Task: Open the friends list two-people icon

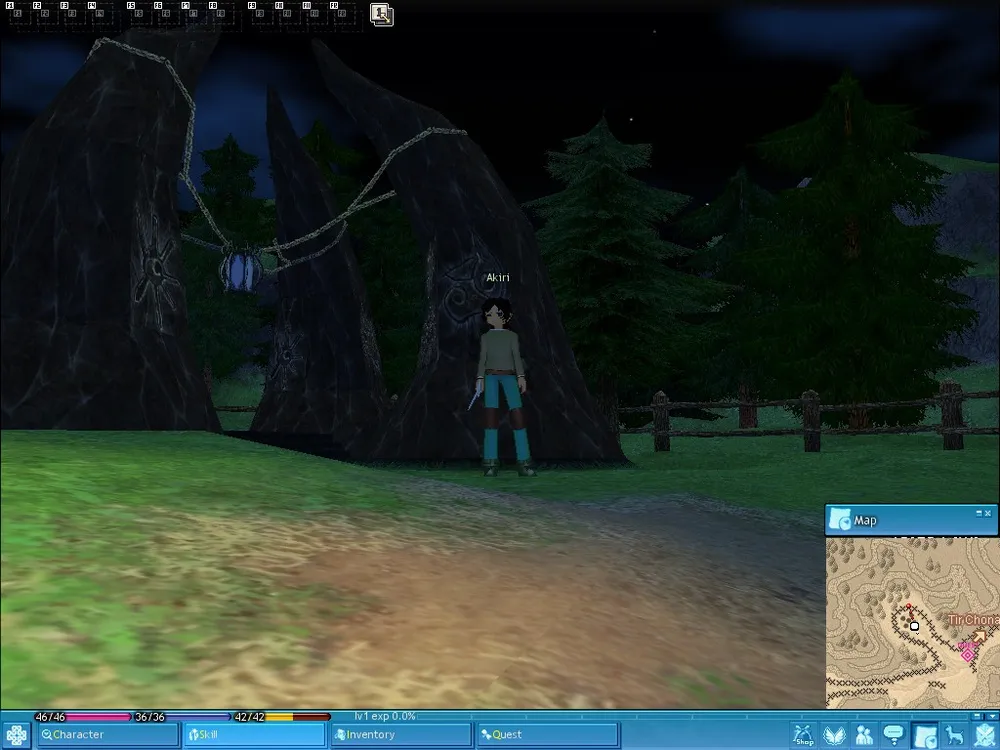Action: tap(864, 735)
